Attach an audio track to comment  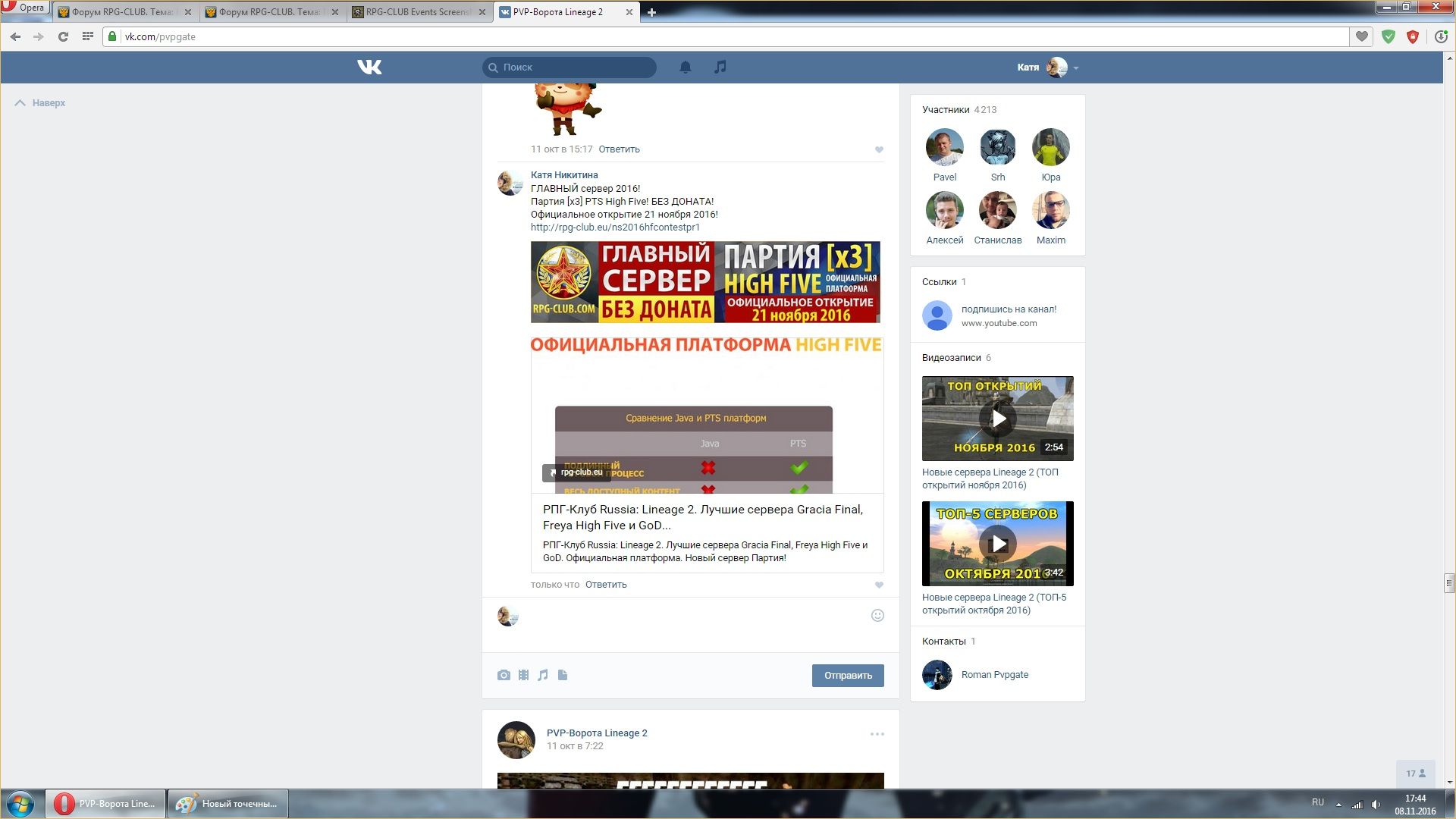(543, 675)
